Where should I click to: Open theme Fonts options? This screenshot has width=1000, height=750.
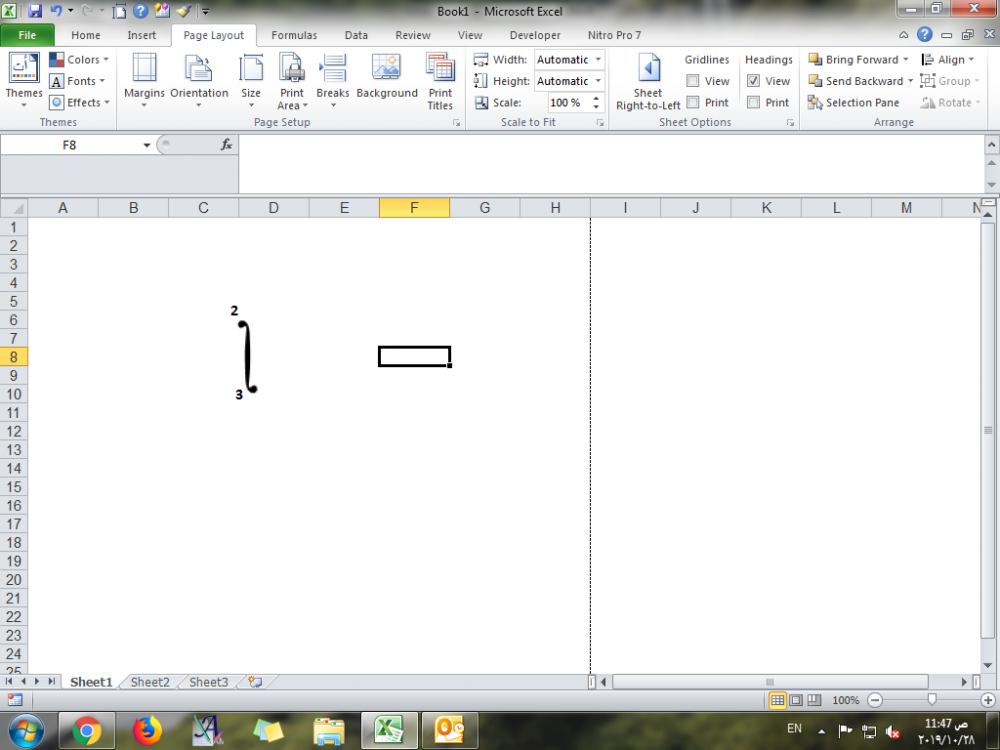77,81
